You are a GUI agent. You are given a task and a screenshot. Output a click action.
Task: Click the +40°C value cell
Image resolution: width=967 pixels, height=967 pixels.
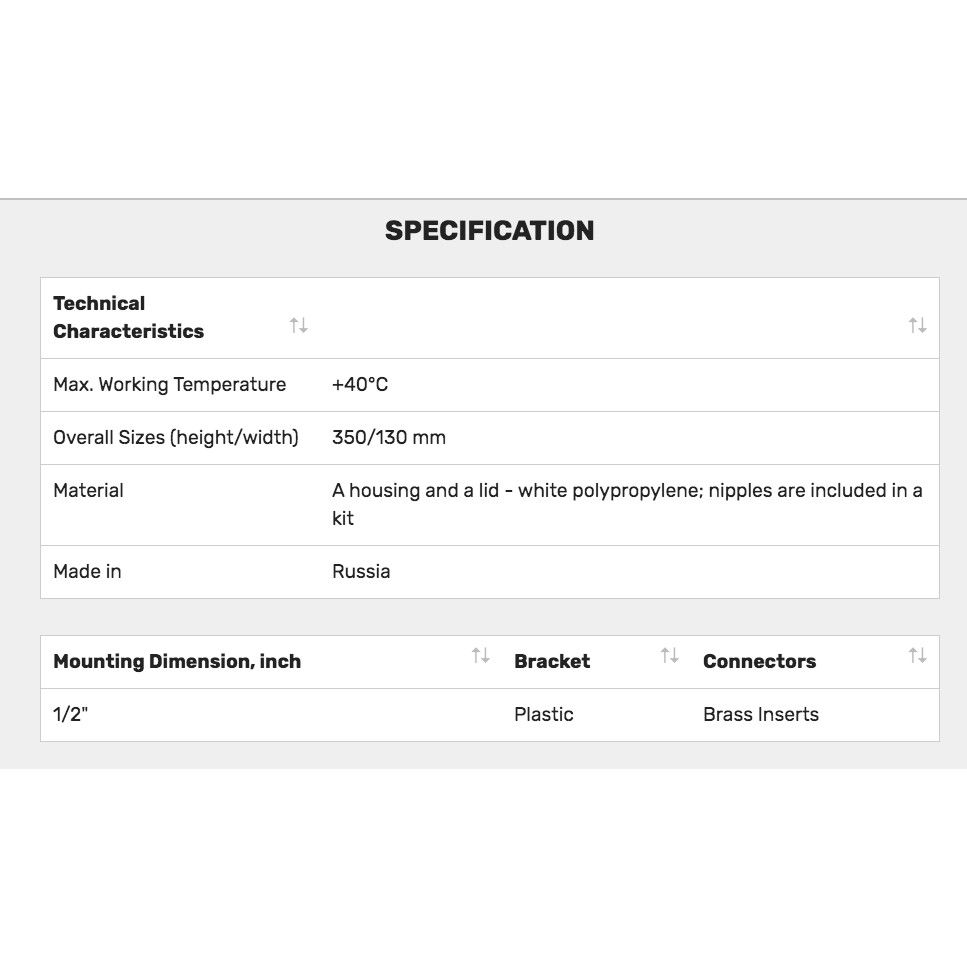(x=360, y=385)
